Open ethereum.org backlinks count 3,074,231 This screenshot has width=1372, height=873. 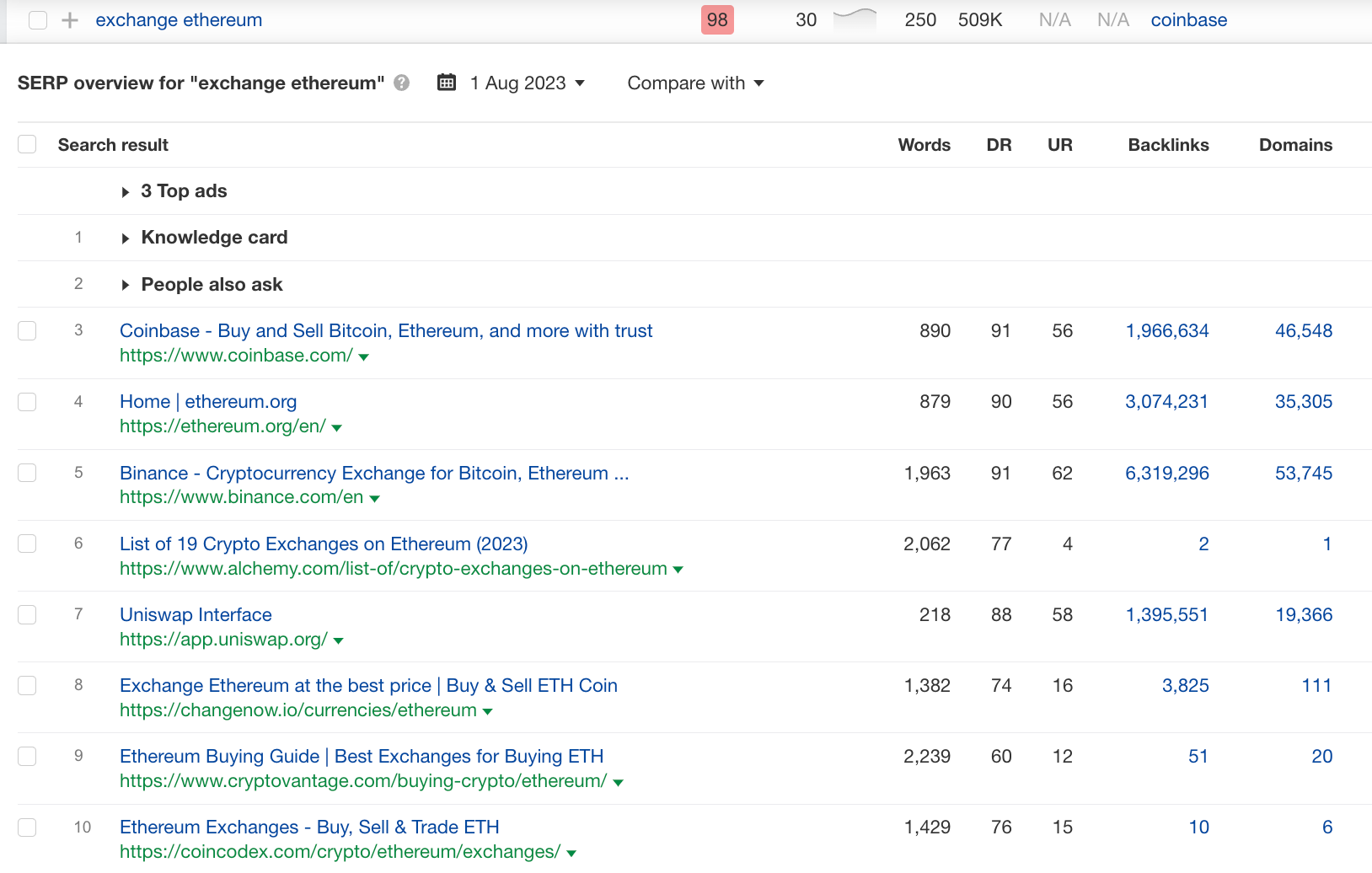pyautogui.click(x=1167, y=401)
